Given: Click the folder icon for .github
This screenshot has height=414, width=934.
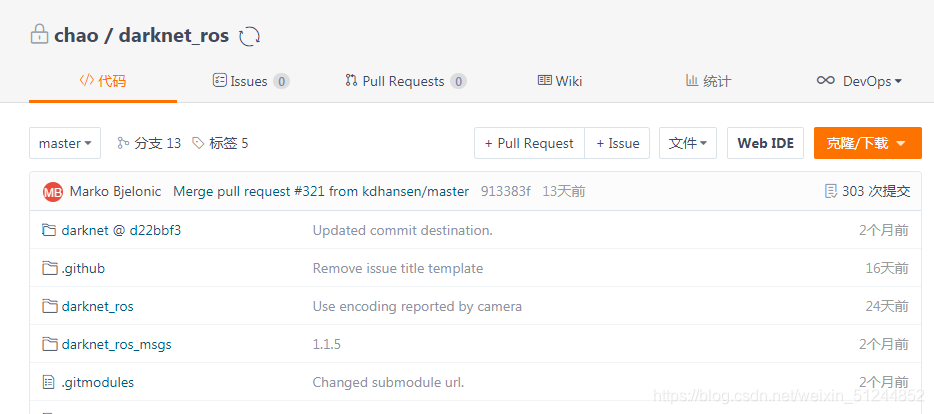Looking at the screenshot, I should (x=49, y=269).
